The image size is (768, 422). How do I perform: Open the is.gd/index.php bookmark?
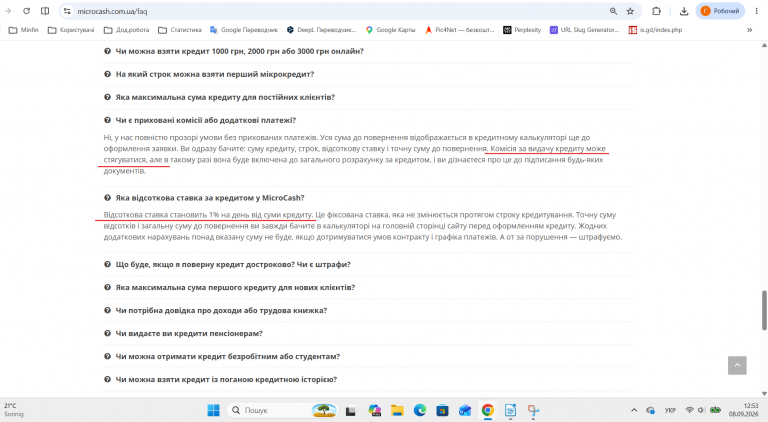click(x=655, y=30)
